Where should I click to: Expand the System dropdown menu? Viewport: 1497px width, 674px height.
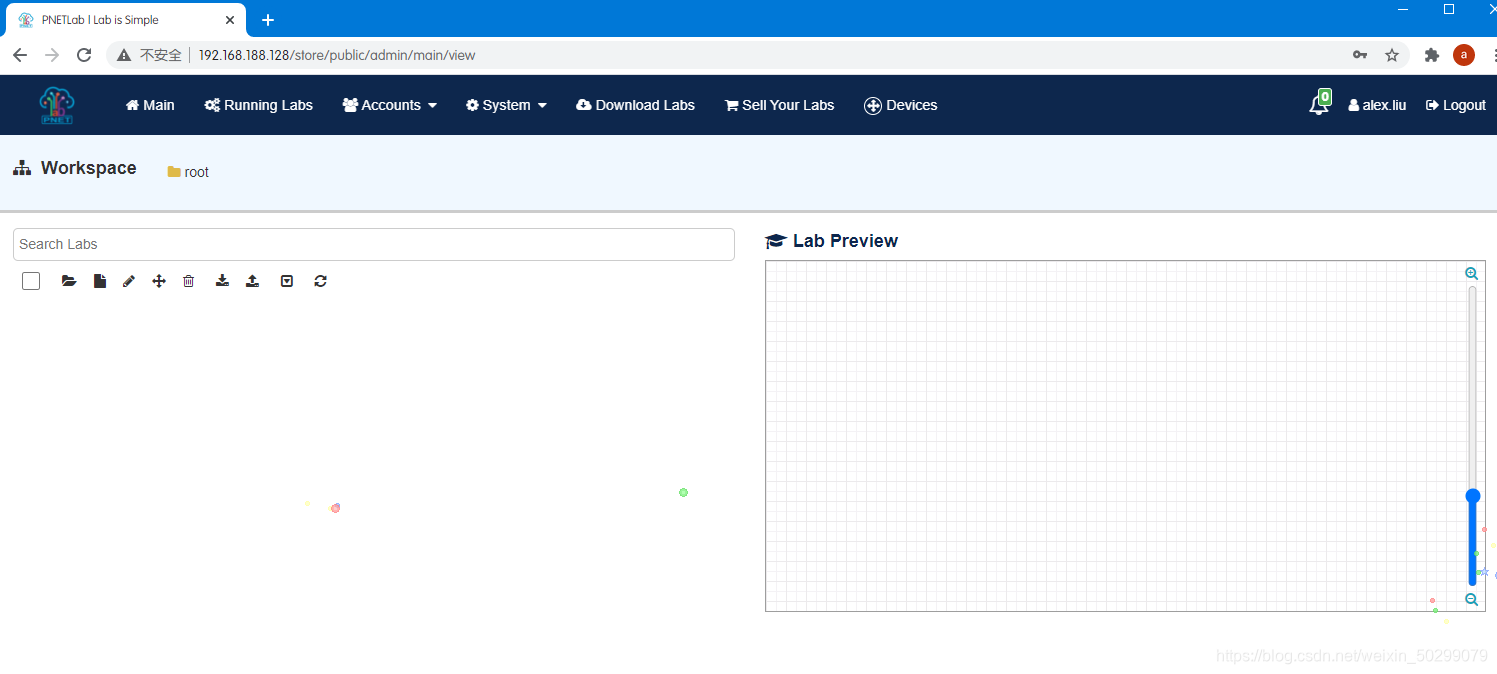[506, 105]
